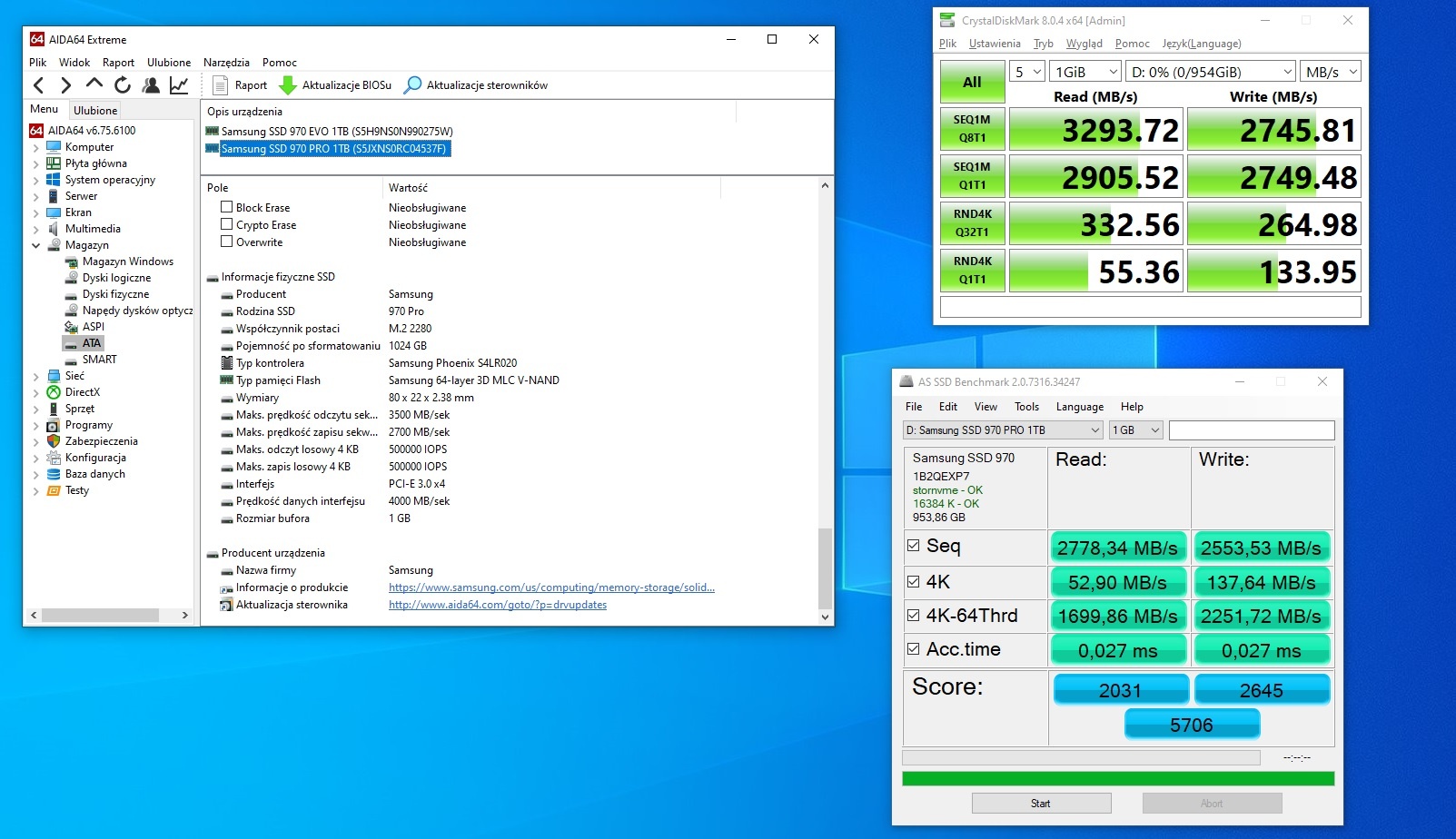
Task: Open ASPI in the Magazyn tree
Action: tap(93, 327)
